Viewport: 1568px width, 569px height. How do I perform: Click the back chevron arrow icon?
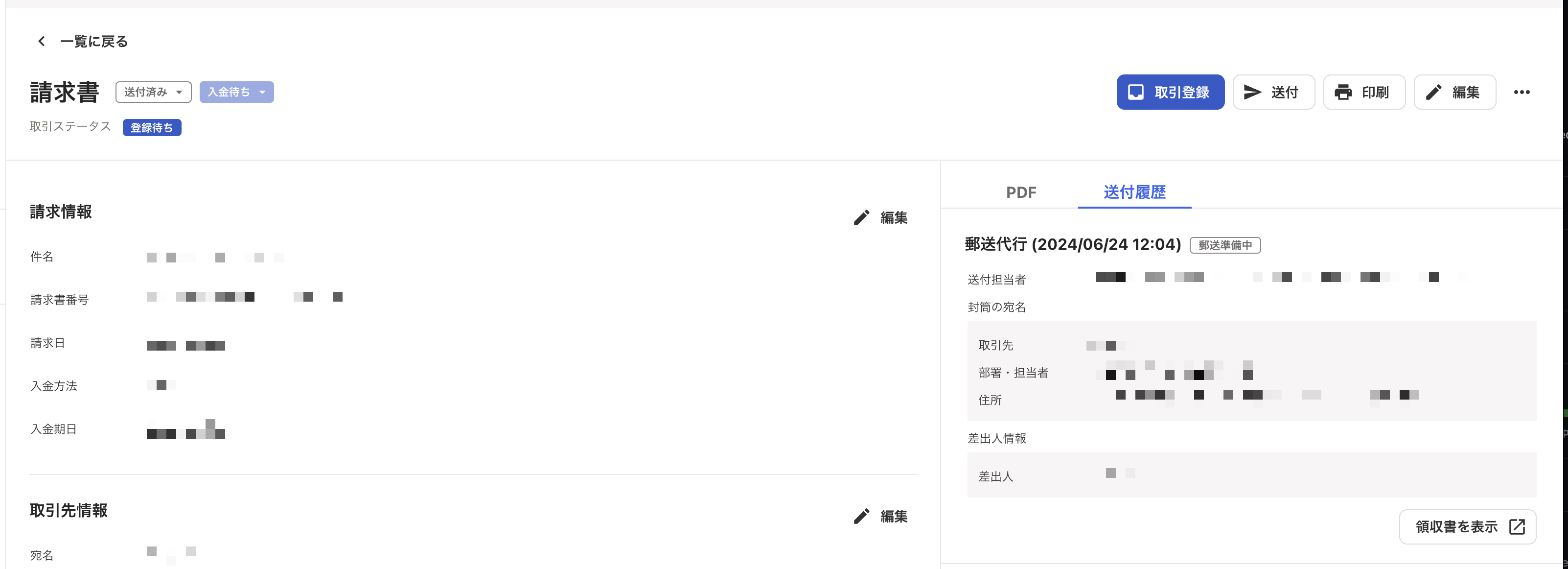[x=42, y=42]
